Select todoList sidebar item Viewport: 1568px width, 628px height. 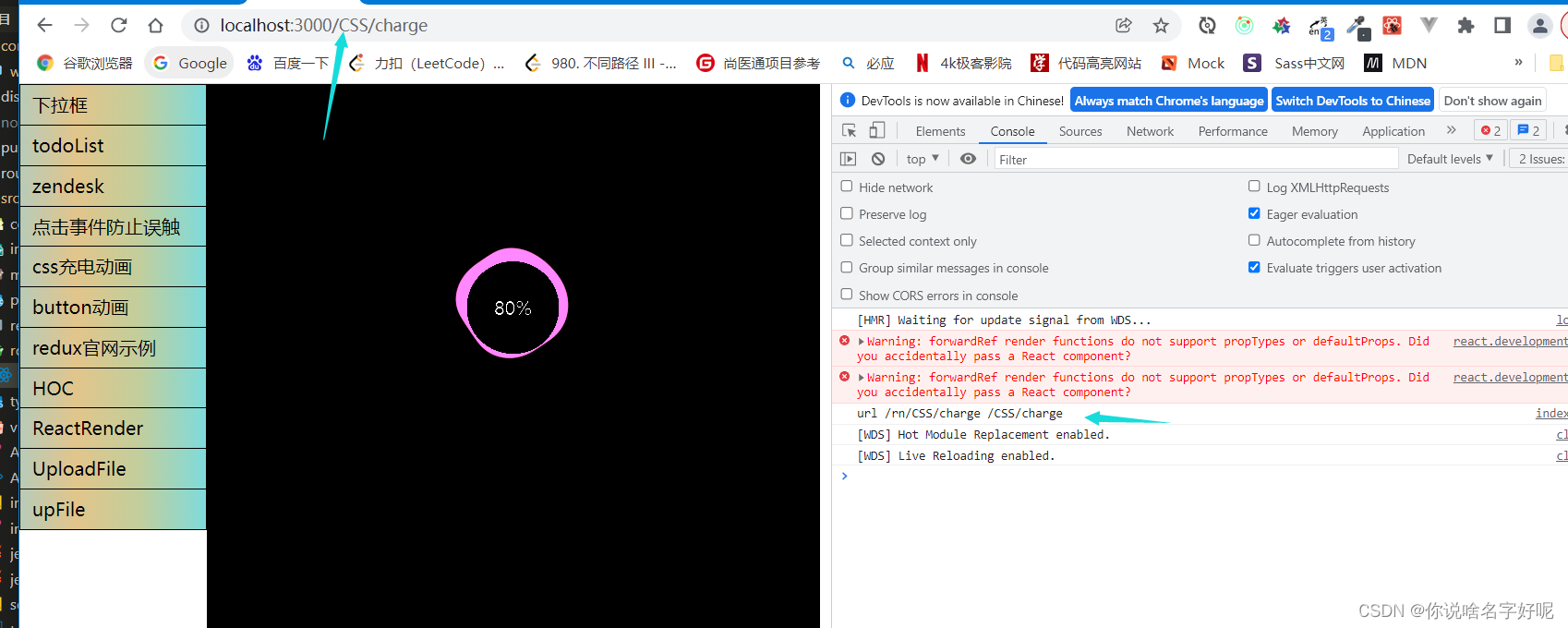click(x=113, y=146)
